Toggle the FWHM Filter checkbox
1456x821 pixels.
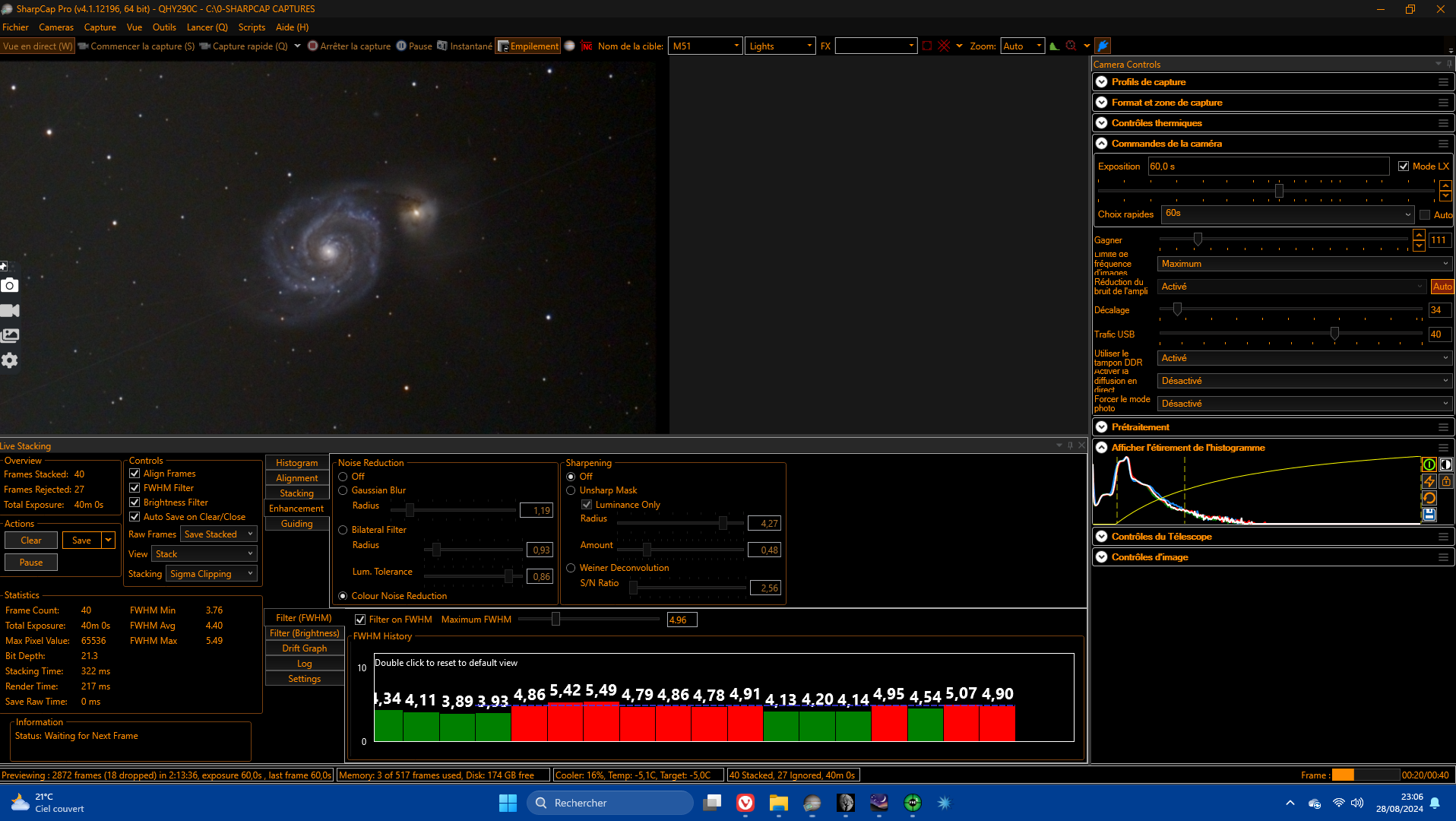(x=135, y=488)
